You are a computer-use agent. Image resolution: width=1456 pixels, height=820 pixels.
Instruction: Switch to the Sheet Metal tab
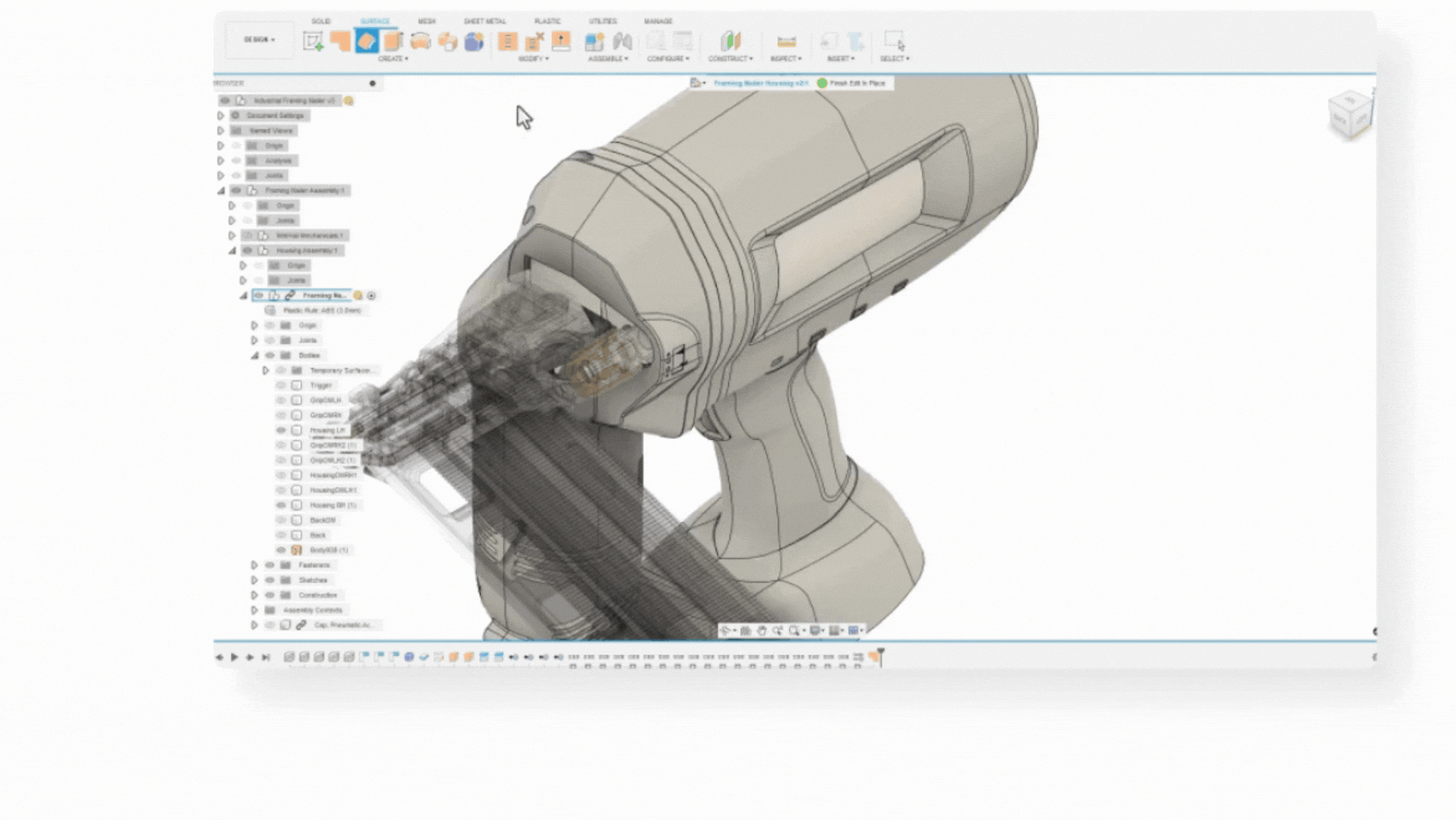[485, 21]
